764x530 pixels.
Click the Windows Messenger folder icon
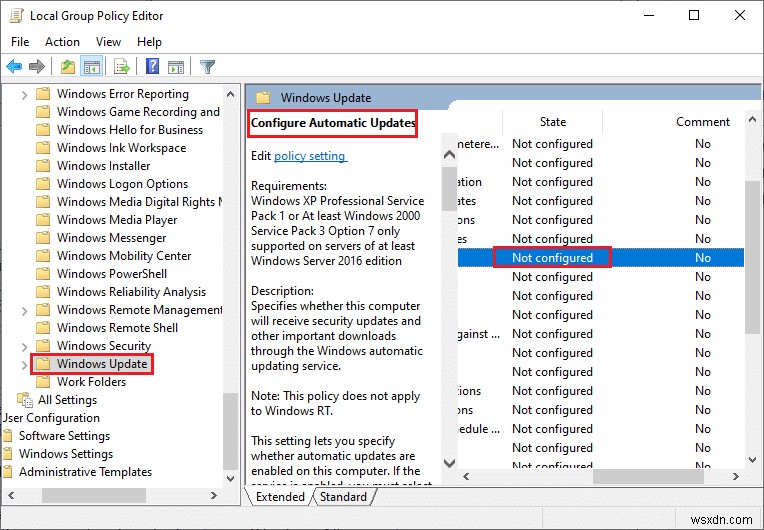pos(43,238)
